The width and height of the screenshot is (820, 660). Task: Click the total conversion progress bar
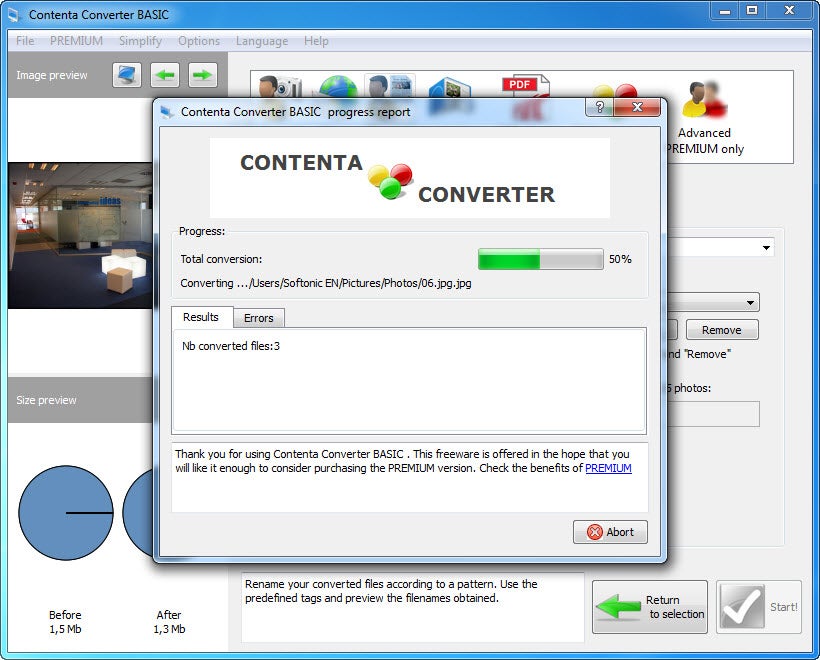tap(541, 259)
